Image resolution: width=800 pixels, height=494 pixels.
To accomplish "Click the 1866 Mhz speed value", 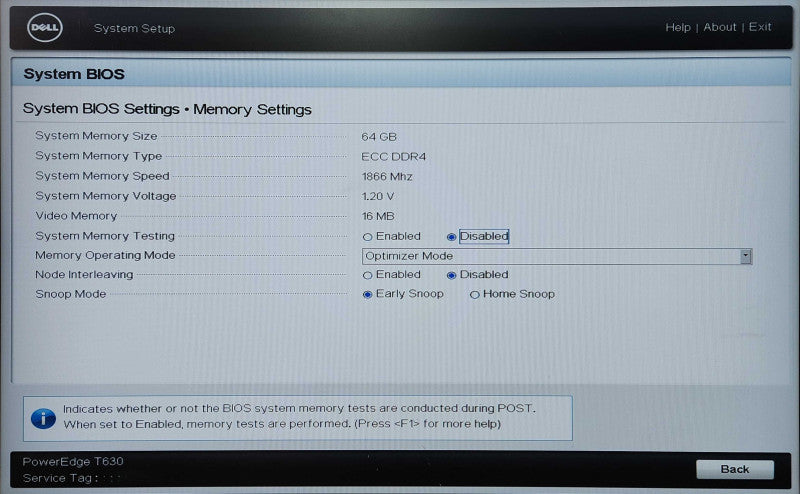I will coord(387,177).
